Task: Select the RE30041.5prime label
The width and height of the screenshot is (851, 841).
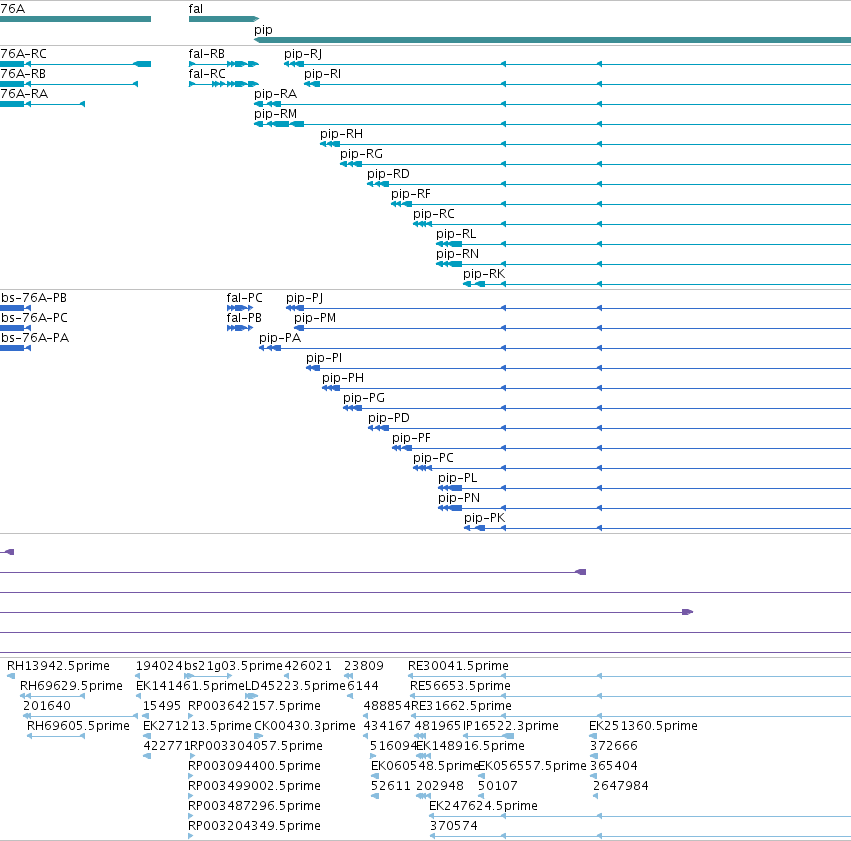Action: (458, 666)
